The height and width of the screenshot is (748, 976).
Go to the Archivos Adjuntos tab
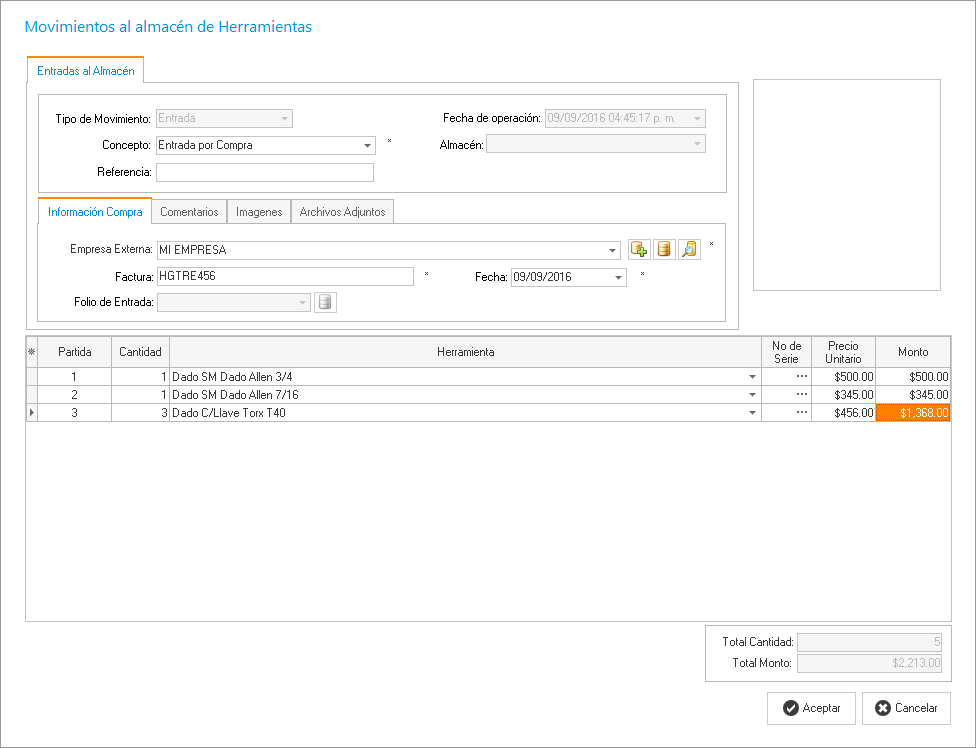343,212
